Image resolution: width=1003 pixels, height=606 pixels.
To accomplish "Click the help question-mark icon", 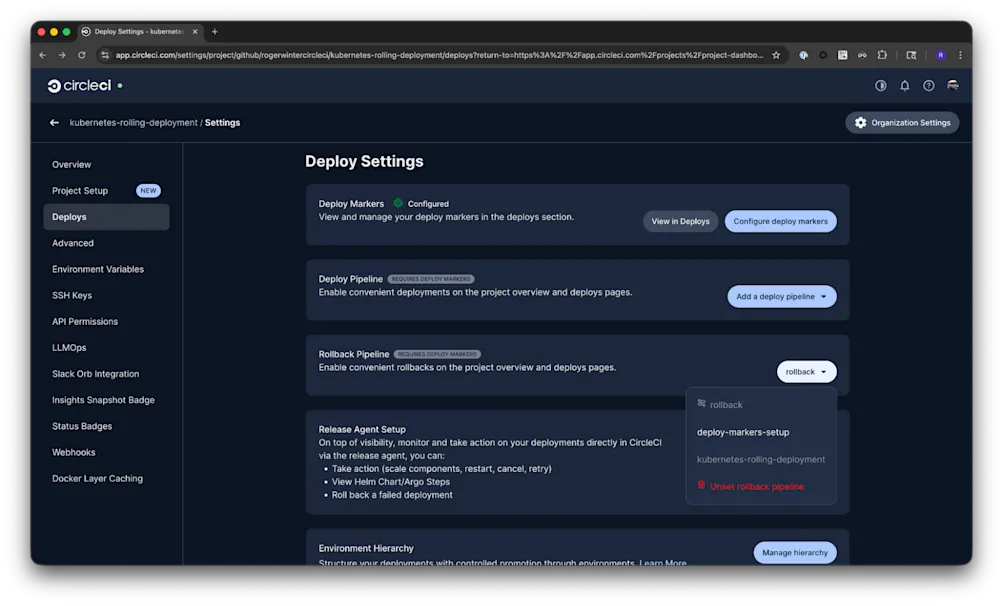I will [x=928, y=85].
